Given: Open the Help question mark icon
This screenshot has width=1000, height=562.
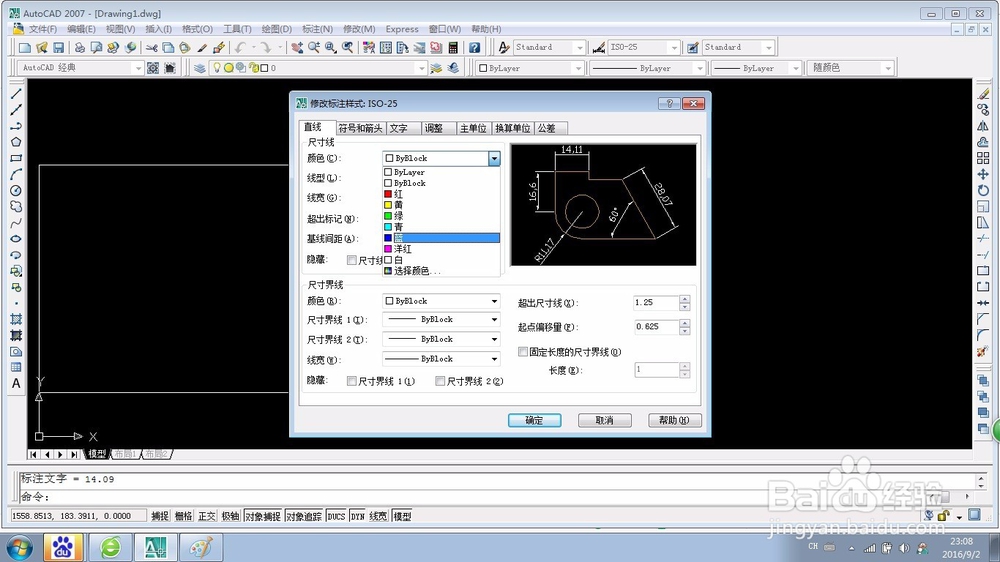Looking at the screenshot, I should pos(474,47).
